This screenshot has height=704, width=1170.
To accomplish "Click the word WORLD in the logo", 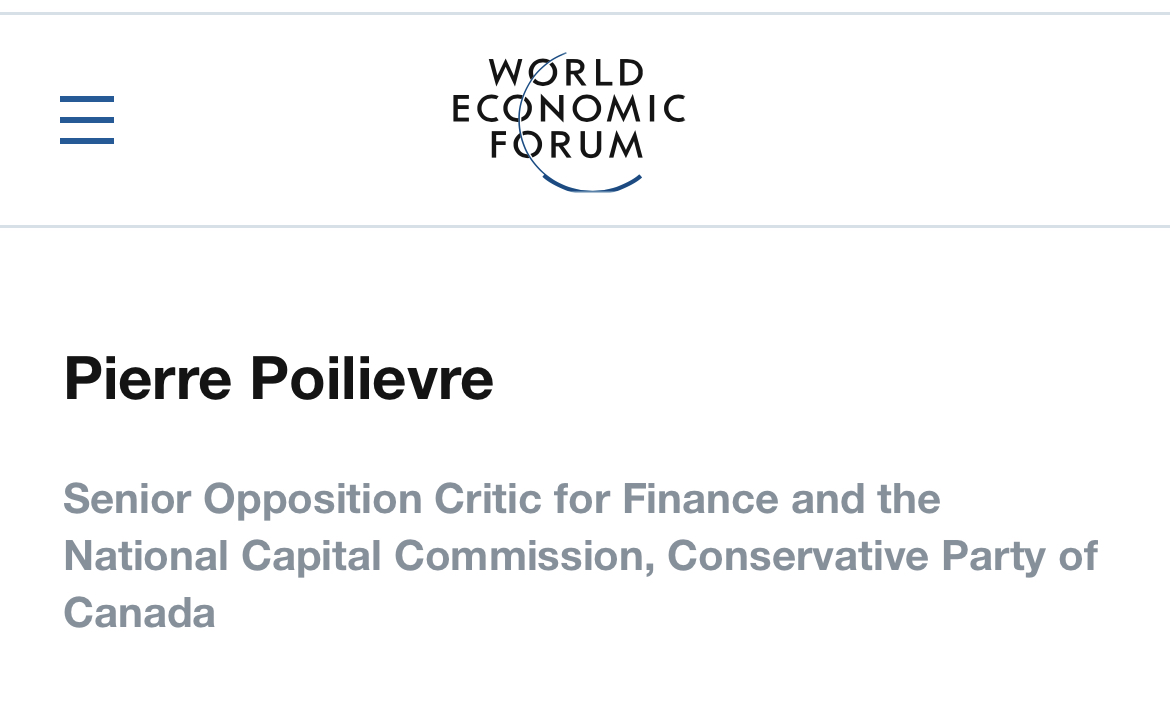I will tap(566, 73).
